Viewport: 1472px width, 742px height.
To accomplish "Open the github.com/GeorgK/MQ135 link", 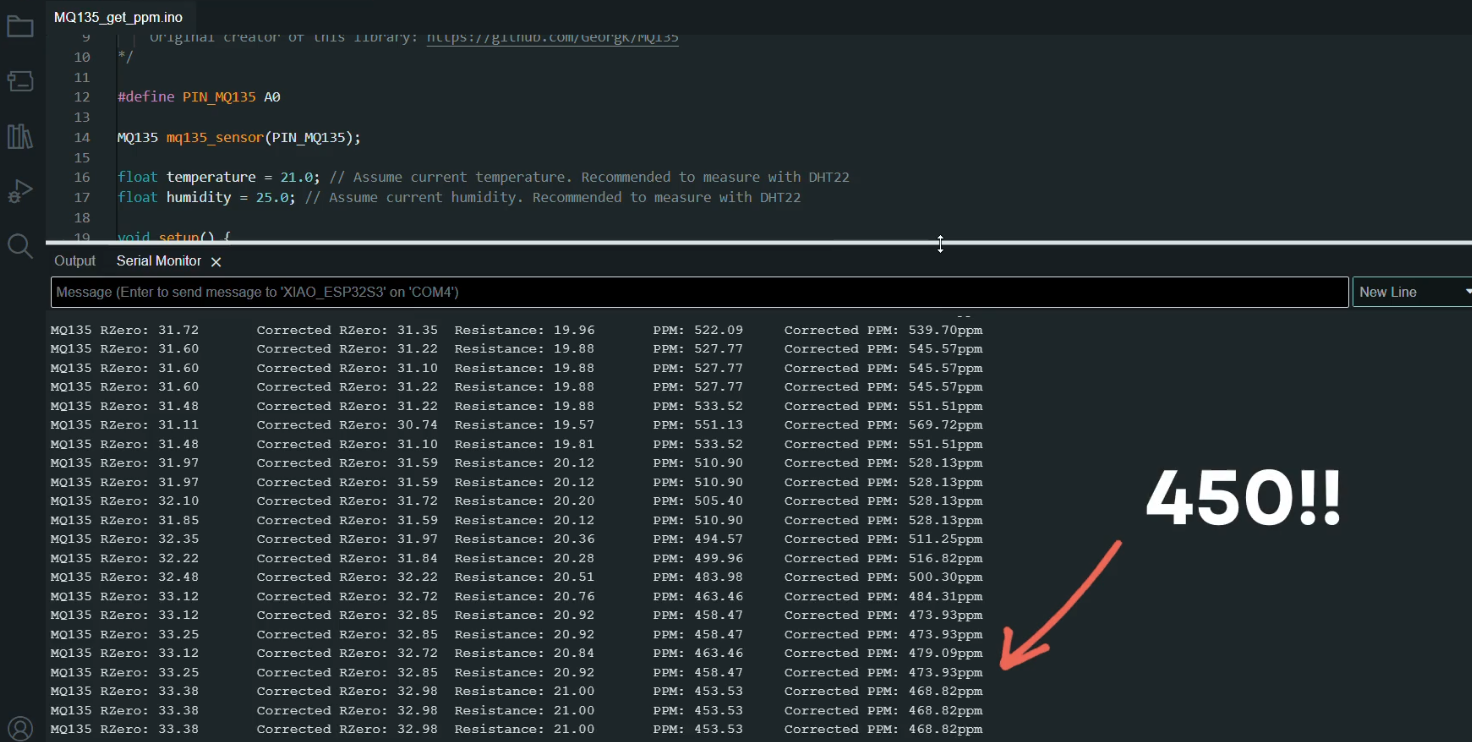I will tap(553, 37).
